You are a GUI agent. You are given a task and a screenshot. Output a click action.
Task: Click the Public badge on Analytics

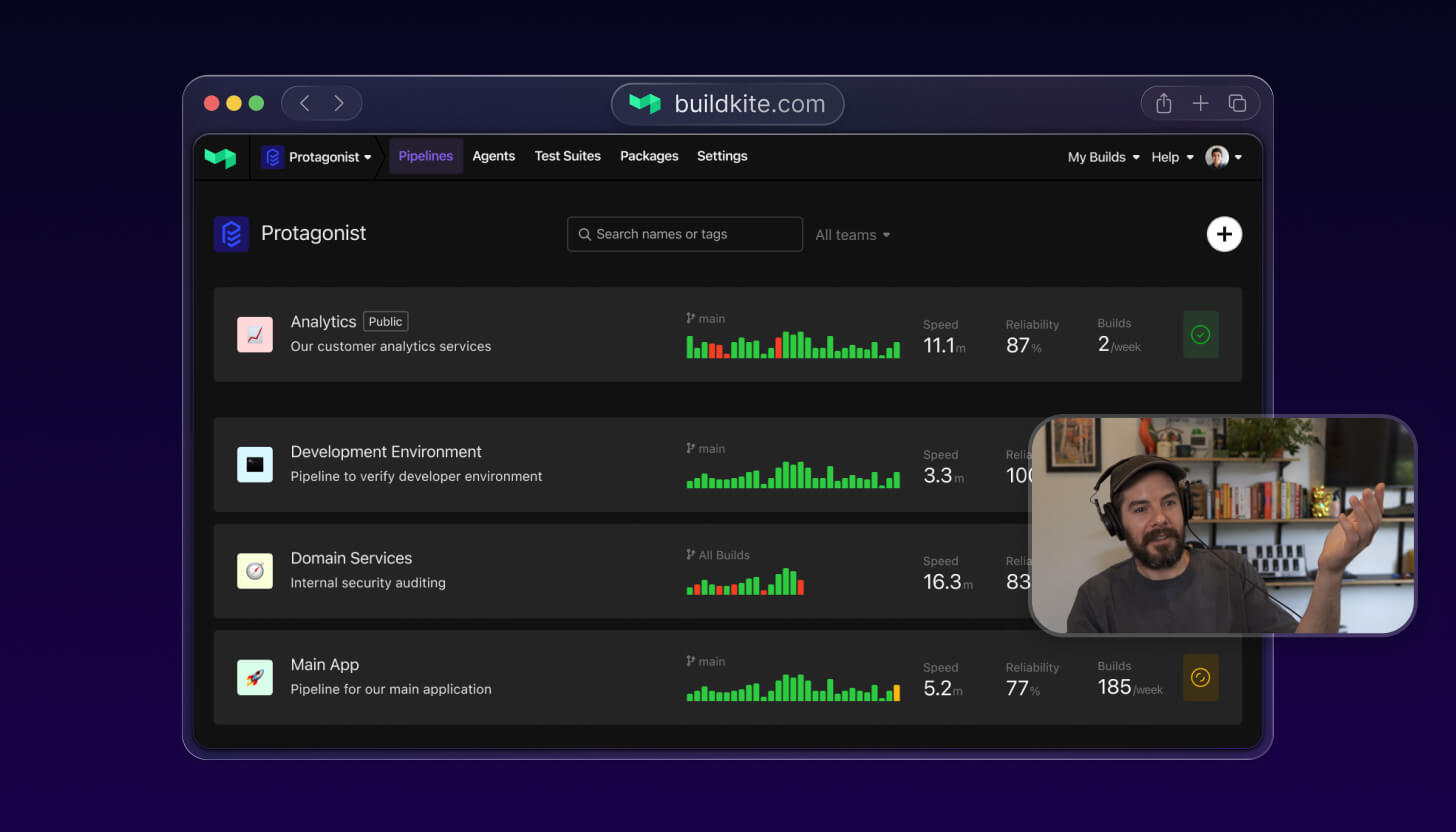tap(385, 321)
